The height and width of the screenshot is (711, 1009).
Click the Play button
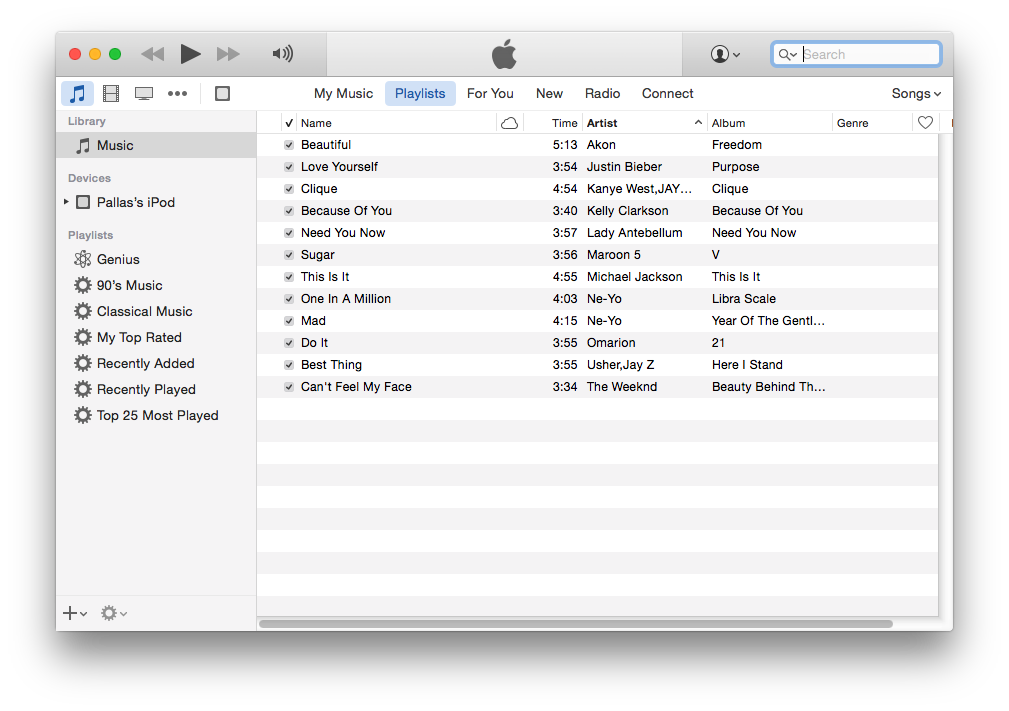click(190, 54)
